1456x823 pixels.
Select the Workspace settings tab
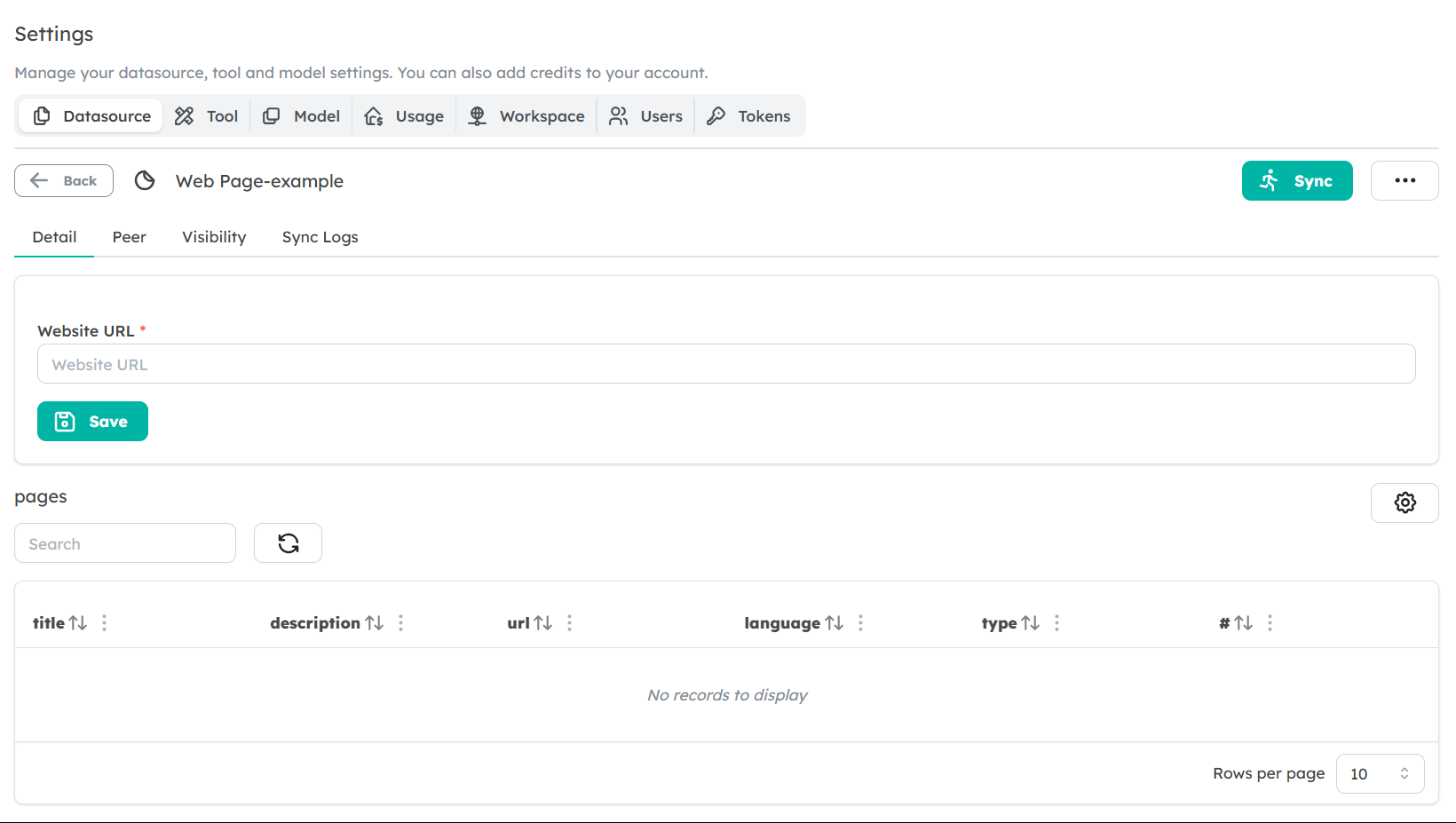pos(526,116)
